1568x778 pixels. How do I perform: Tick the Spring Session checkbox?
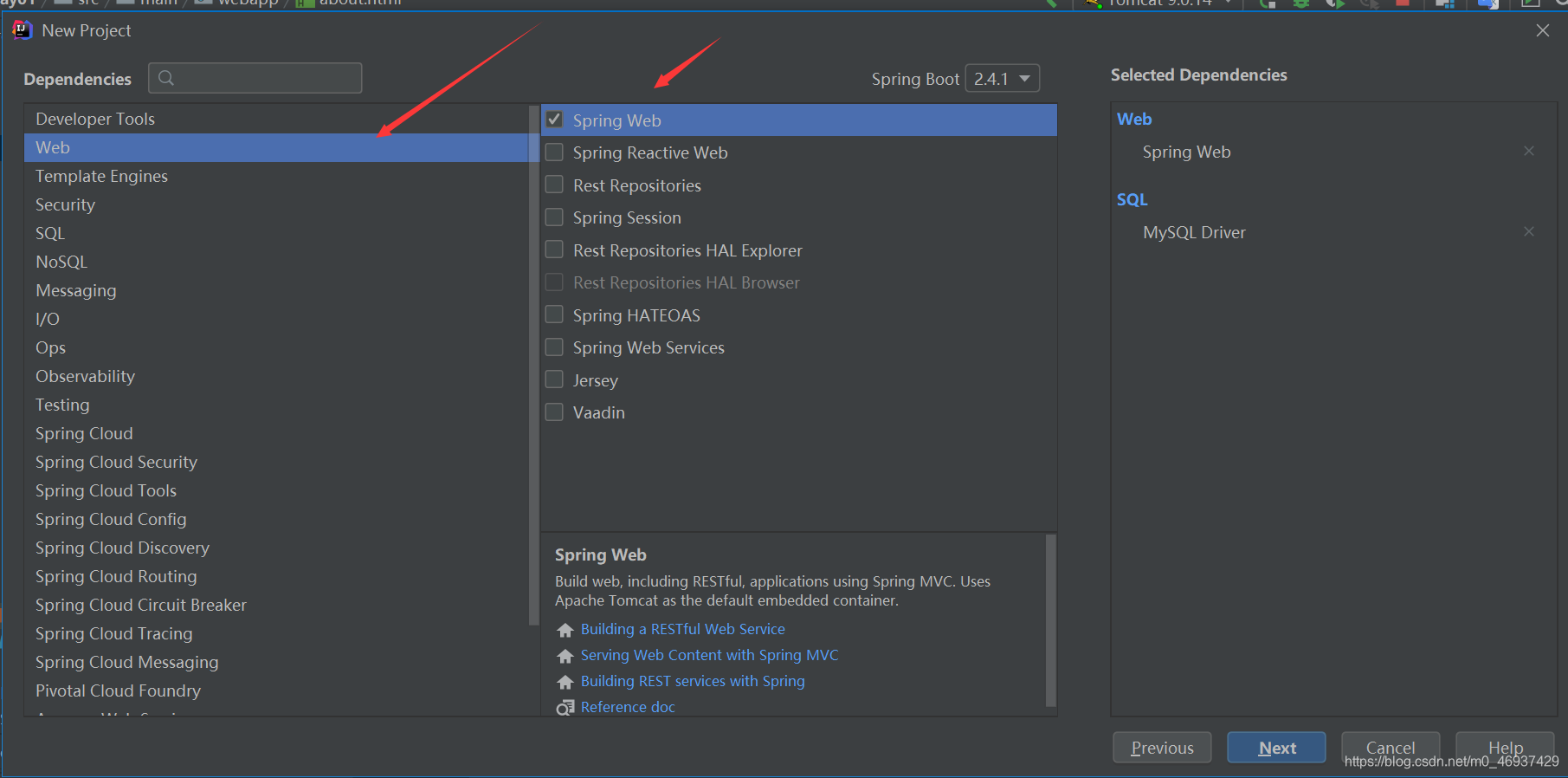pos(554,217)
